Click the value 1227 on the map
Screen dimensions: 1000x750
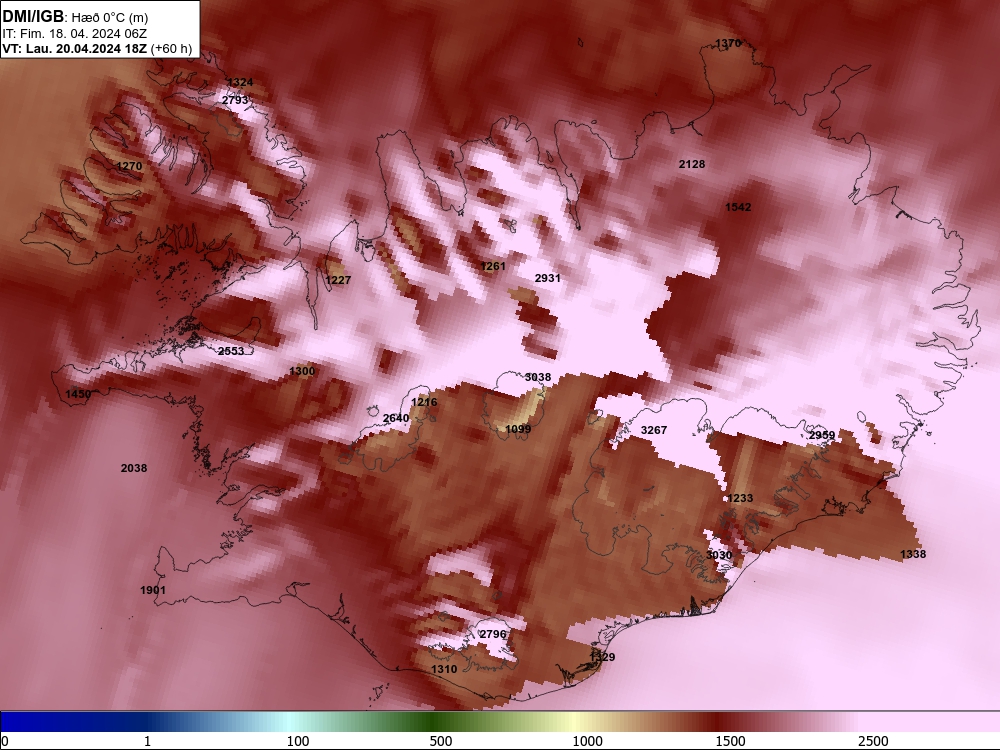coord(338,280)
